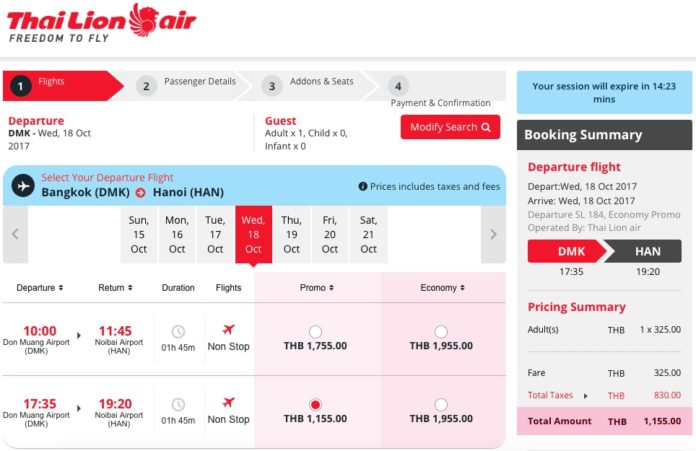The width and height of the screenshot is (696, 451).
Task: Show later dates with right arrow
Action: point(493,234)
